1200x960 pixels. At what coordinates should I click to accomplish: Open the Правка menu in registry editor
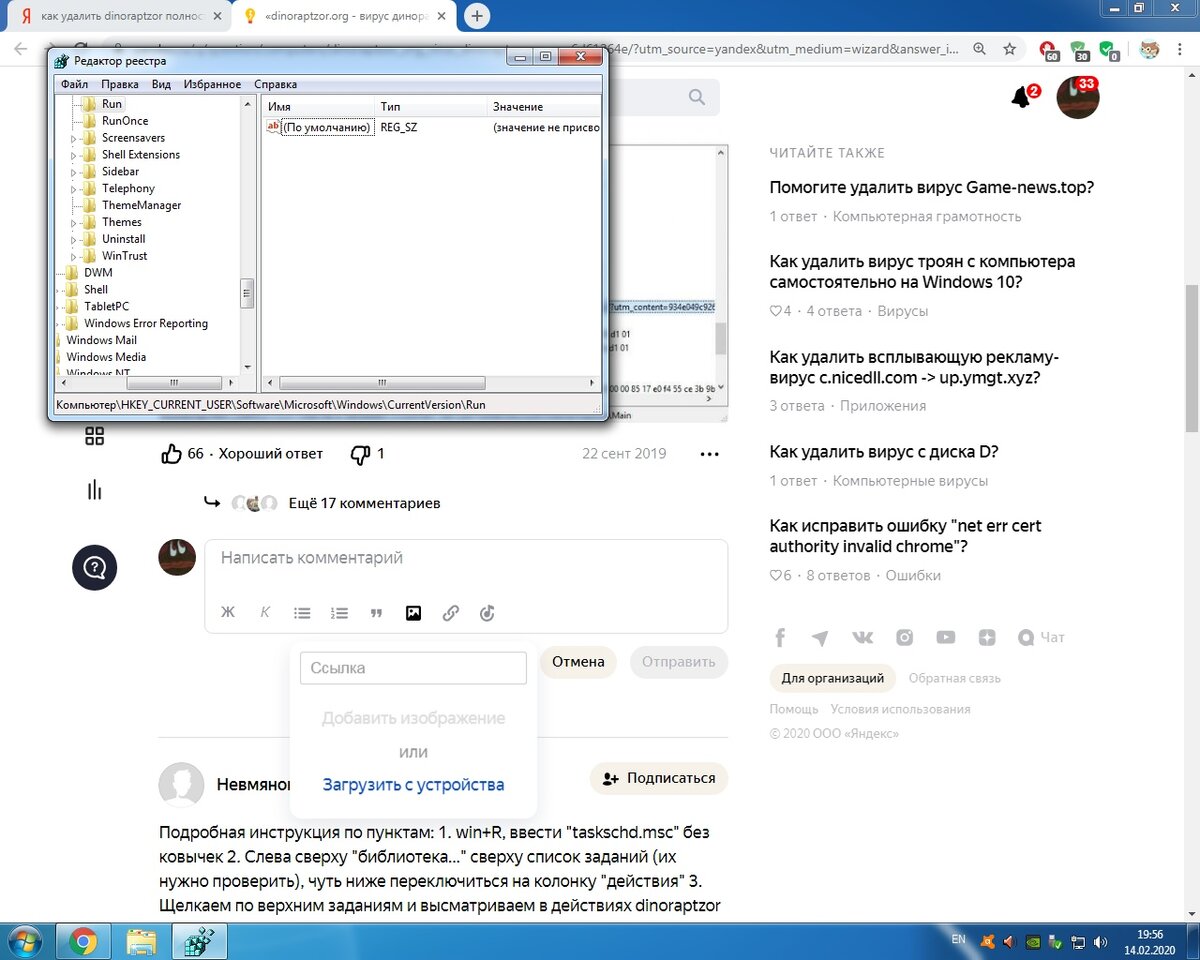click(x=120, y=84)
